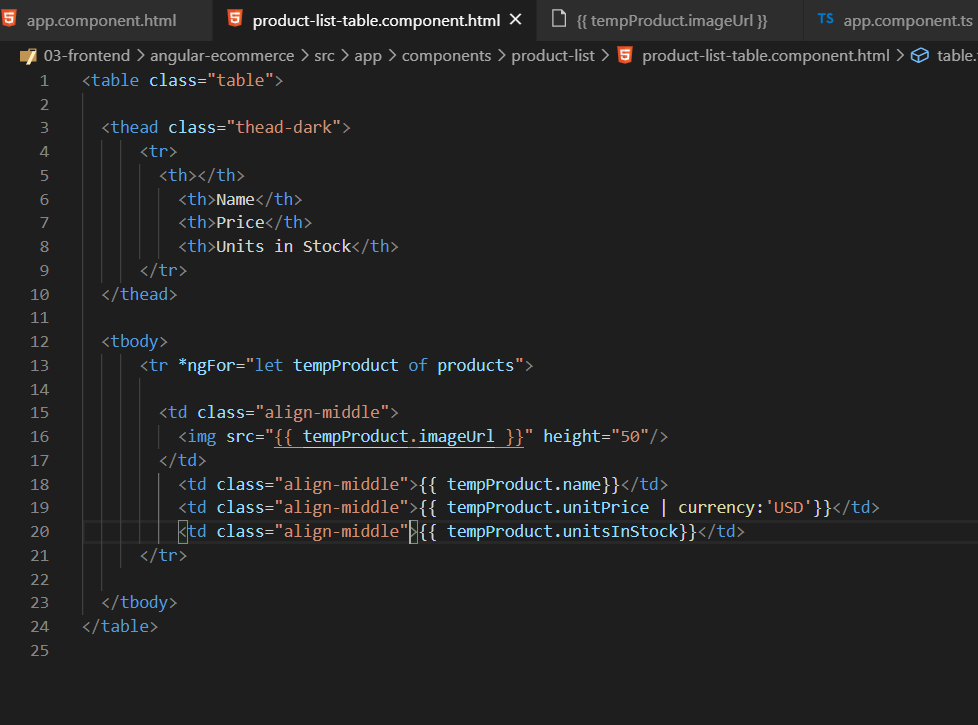The width and height of the screenshot is (978, 725).
Task: Click the closing </tbody> tag
Action: tap(139, 603)
